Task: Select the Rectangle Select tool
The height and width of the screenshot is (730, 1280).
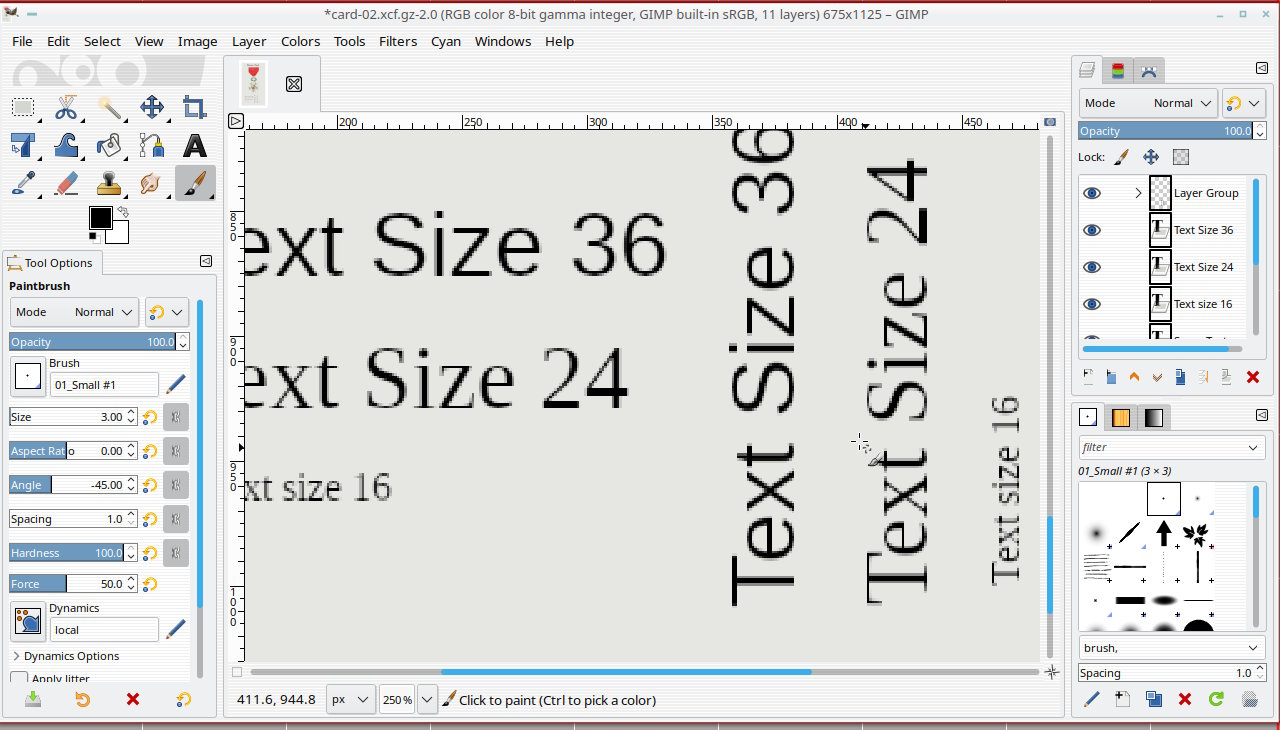Action: click(x=23, y=108)
